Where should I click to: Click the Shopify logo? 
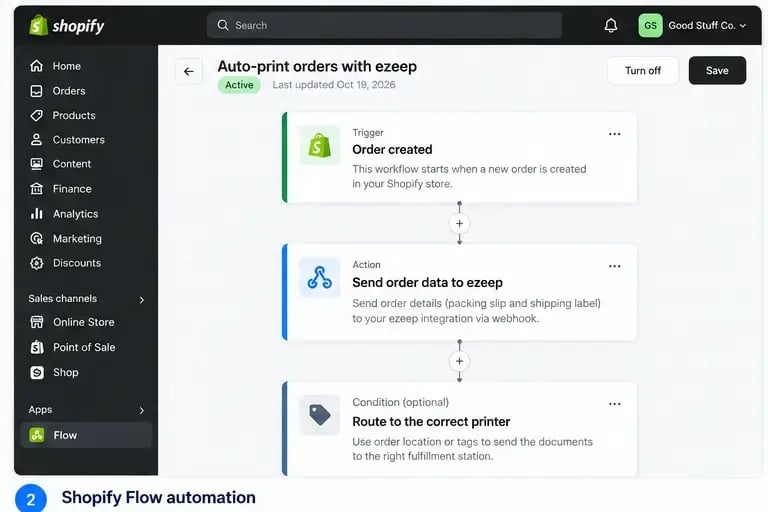point(67,25)
